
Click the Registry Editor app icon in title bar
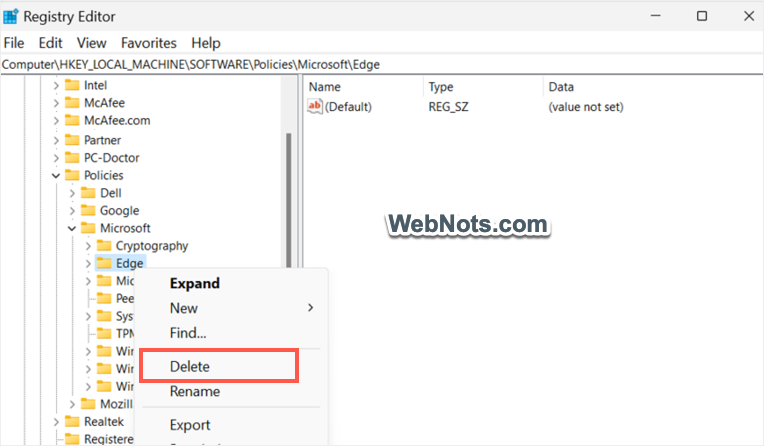click(10, 16)
